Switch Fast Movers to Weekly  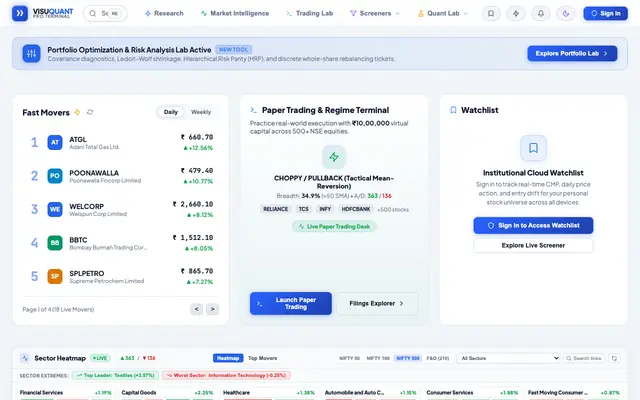201,112
